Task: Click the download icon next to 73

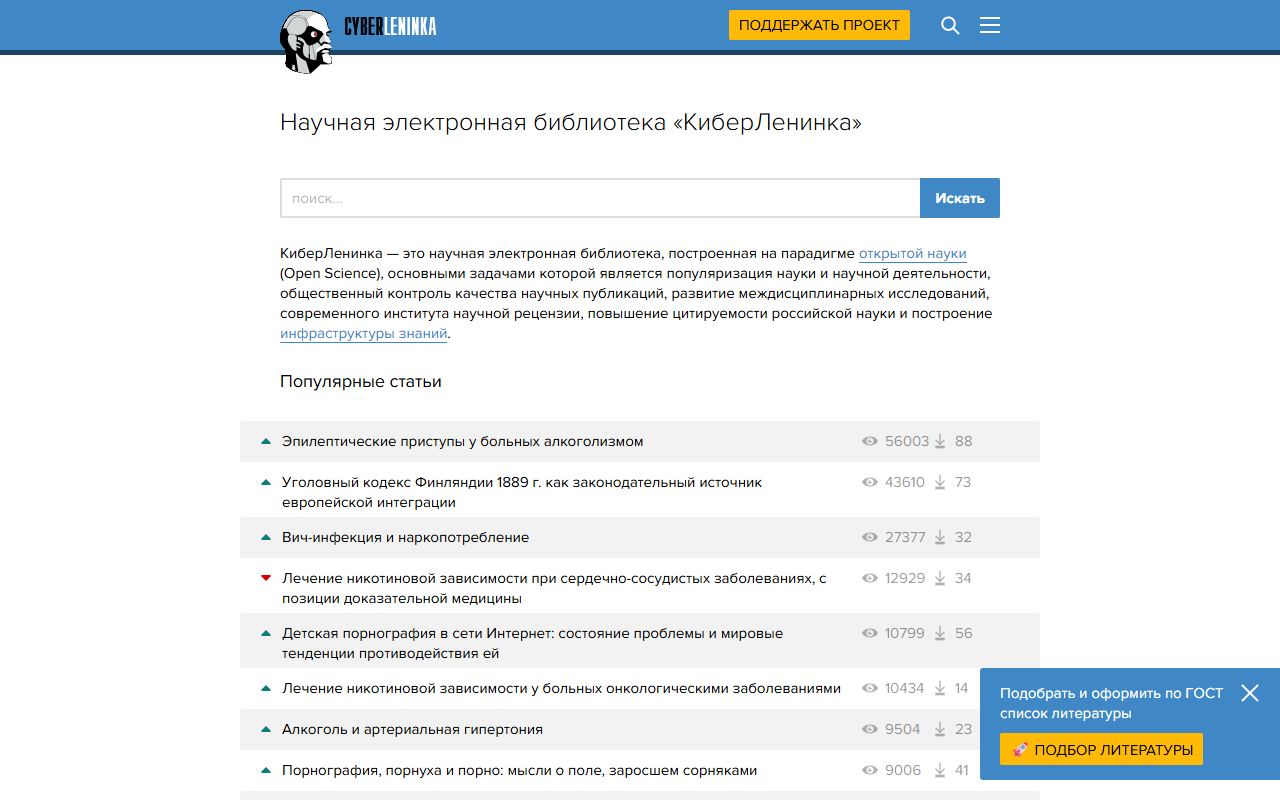Action: 940,482
